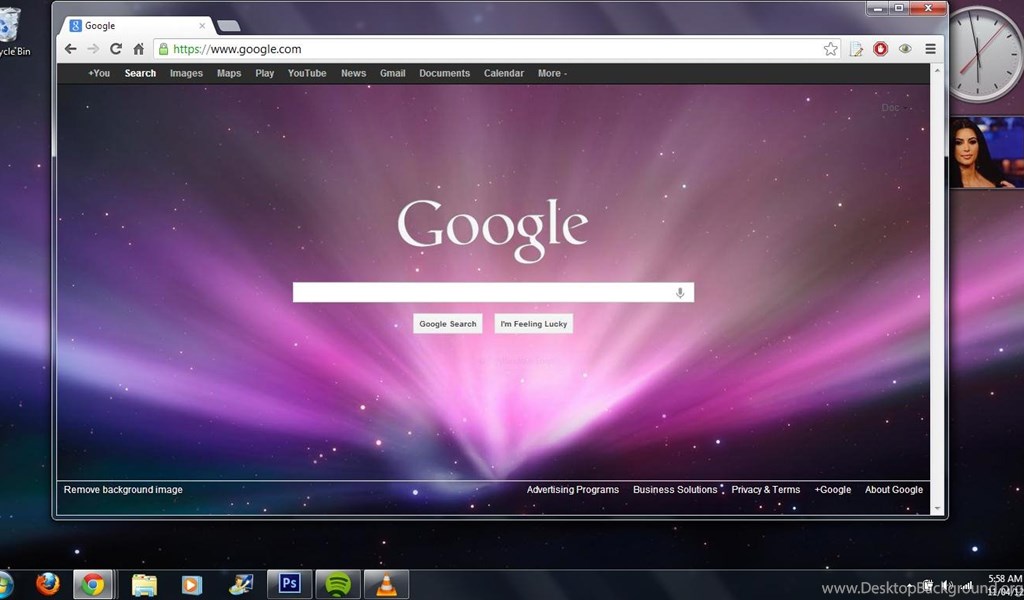The image size is (1024, 600).
Task: Open the Business Solutions link
Action: pos(675,490)
